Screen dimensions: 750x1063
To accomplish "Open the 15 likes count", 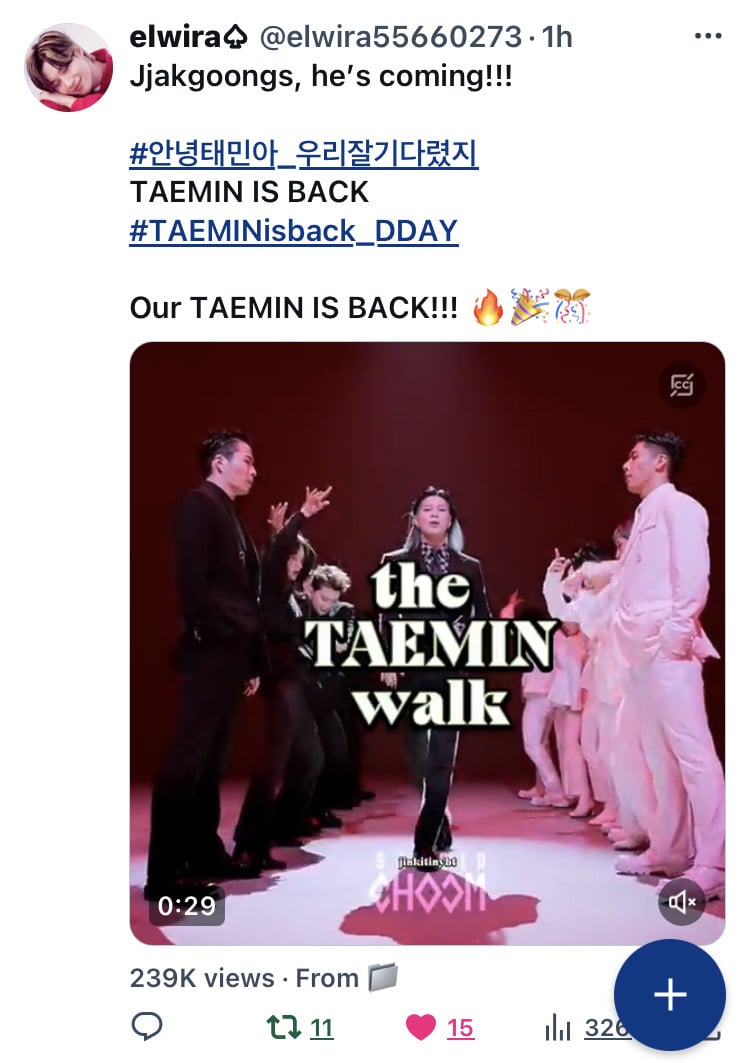I will click(460, 1028).
